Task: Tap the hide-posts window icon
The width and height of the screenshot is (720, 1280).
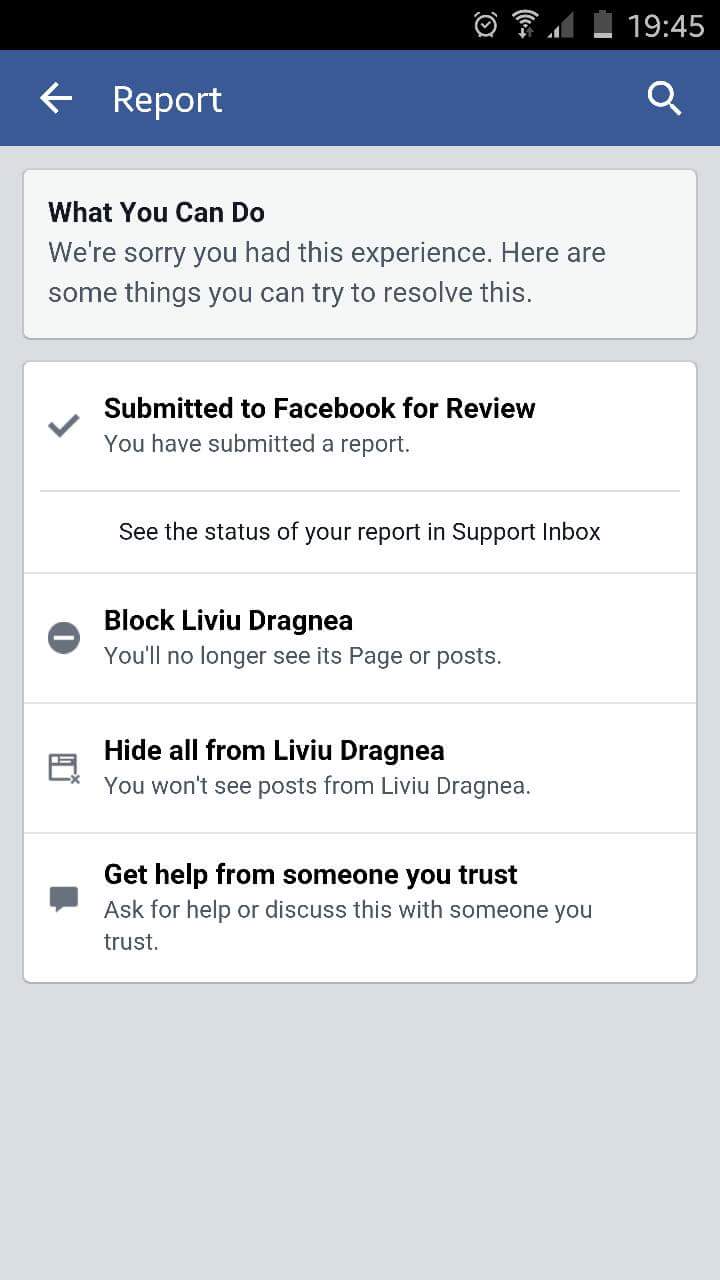Action: 64,768
